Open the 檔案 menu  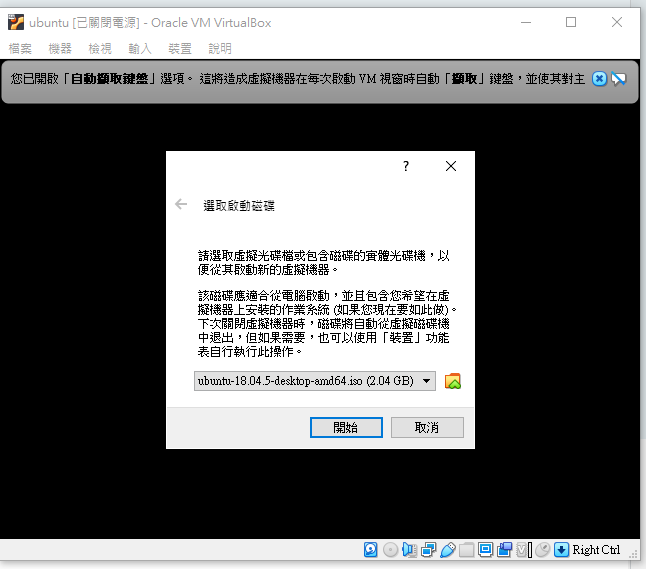click(x=20, y=49)
